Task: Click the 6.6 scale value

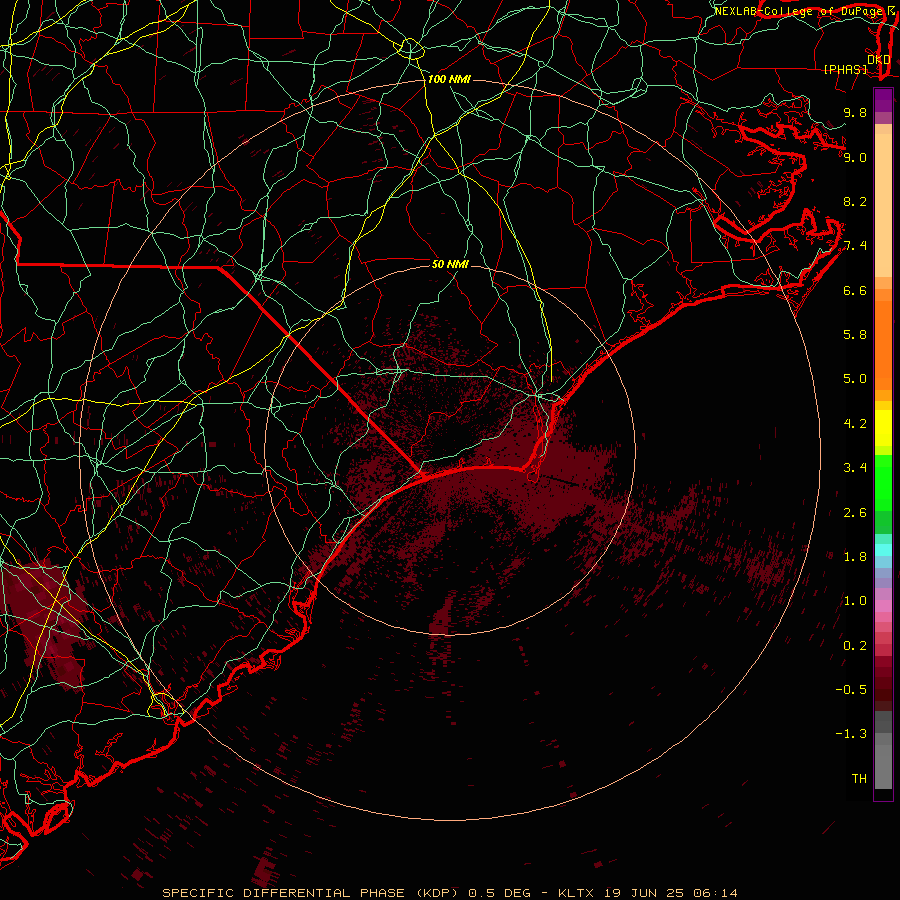Action: tap(855, 290)
